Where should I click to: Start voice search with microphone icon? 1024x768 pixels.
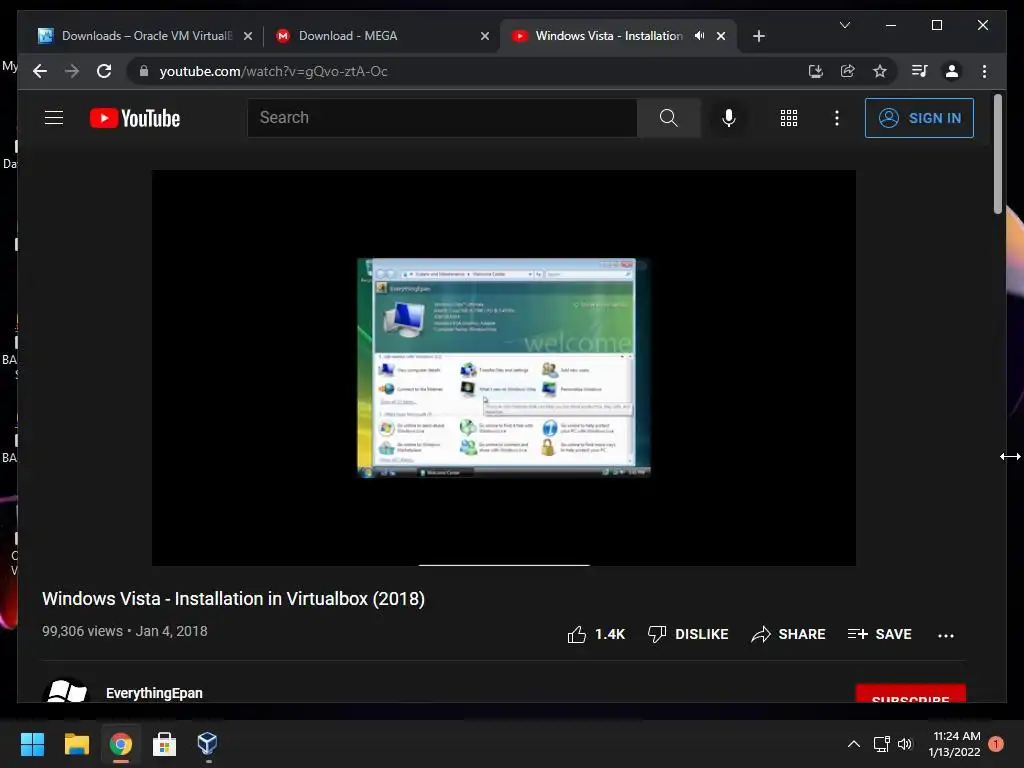point(729,118)
